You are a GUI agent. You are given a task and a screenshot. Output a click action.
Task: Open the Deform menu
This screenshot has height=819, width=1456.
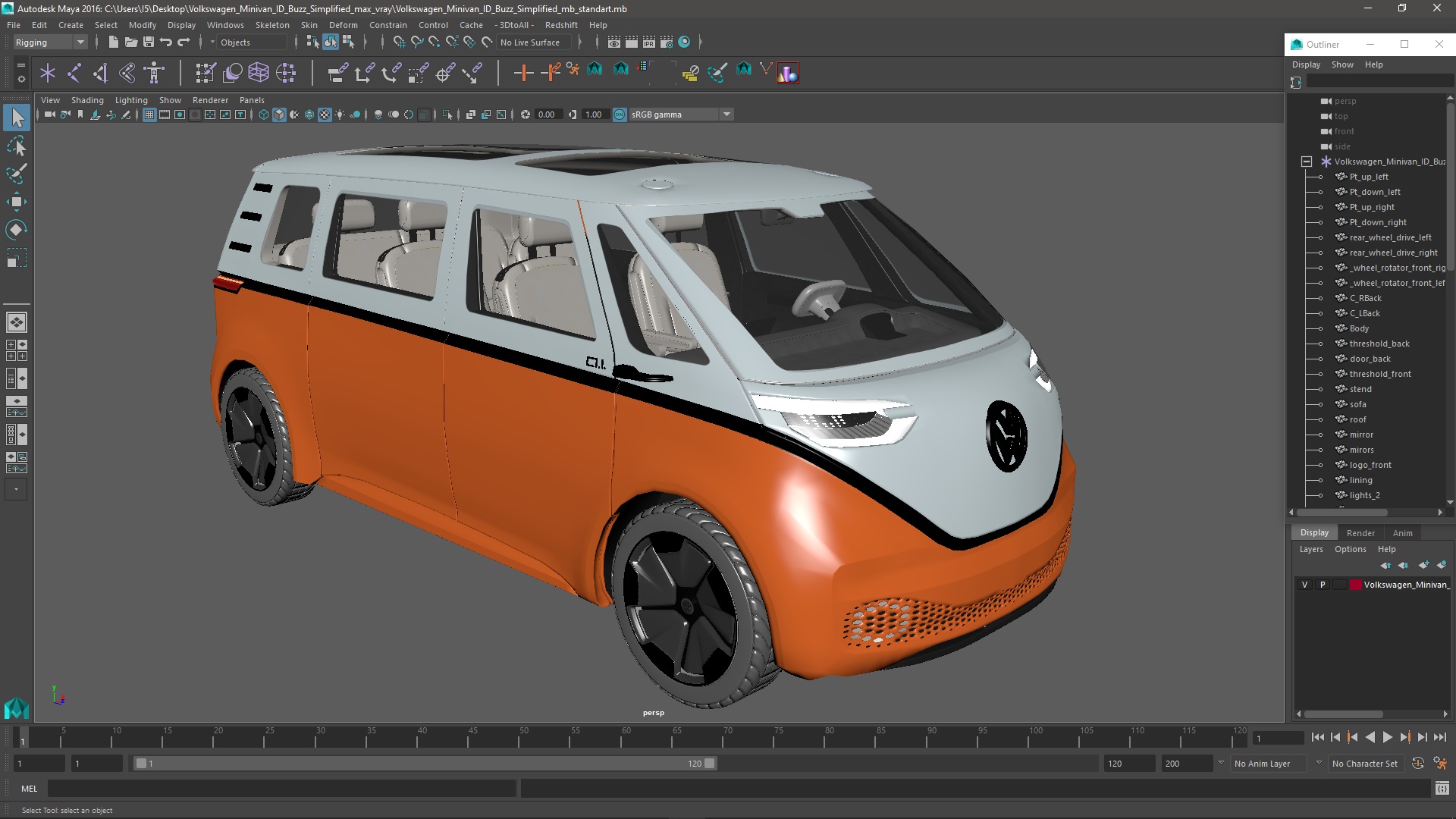(343, 25)
